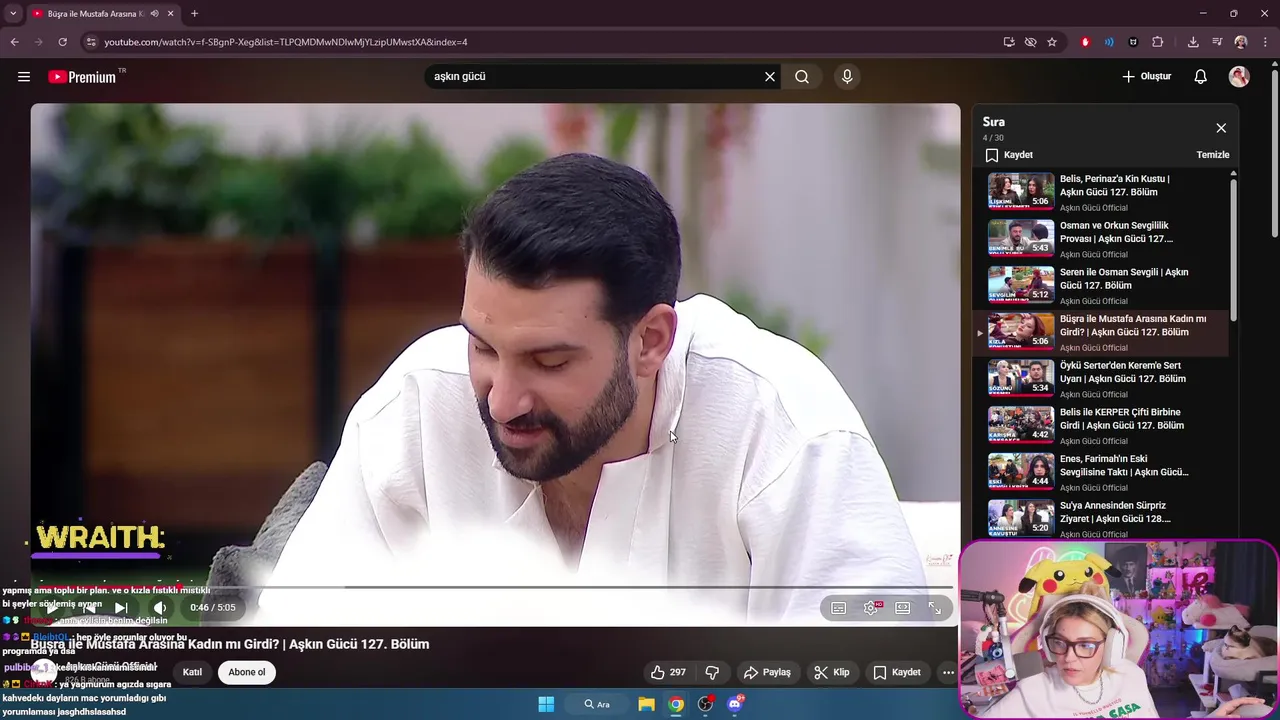Screen dimensions: 1280x720
Task: Mute the tab via speaker icon
Action: [x=154, y=14]
